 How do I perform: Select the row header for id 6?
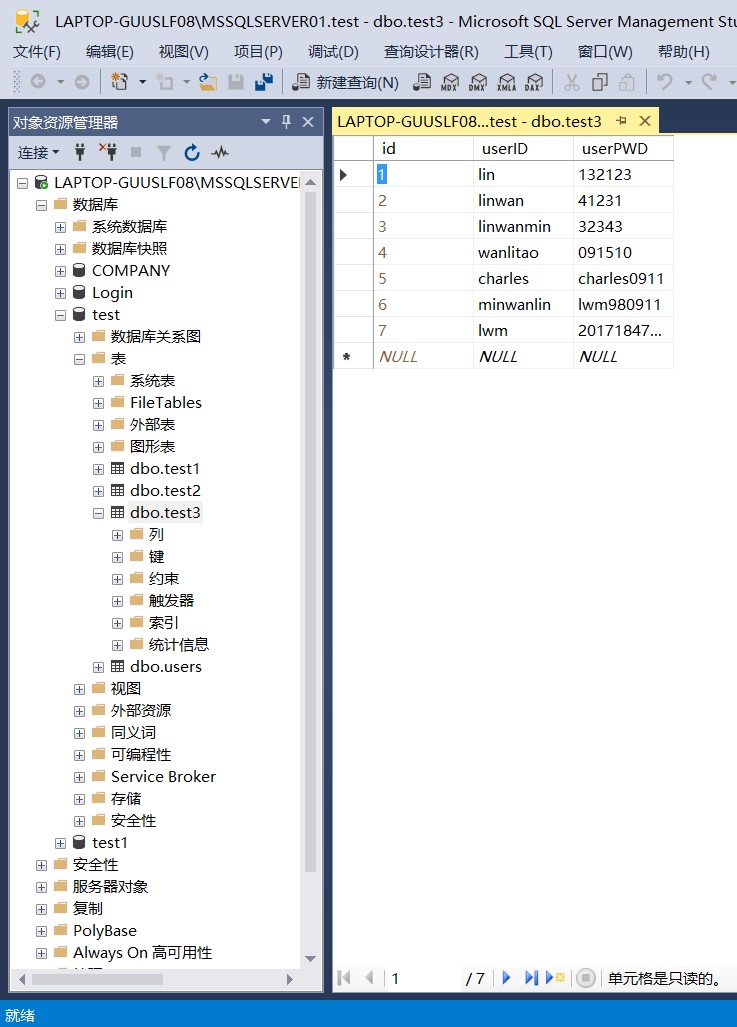click(x=353, y=305)
